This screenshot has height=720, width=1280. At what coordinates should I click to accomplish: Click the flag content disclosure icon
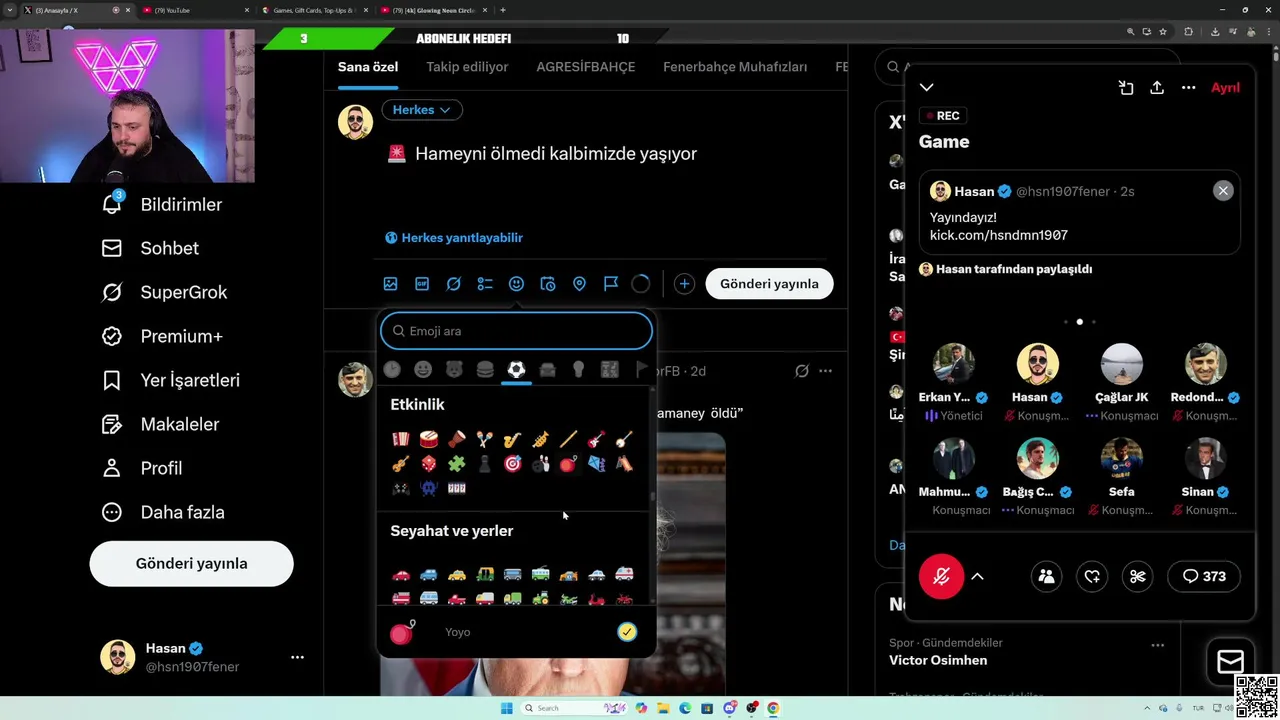tap(611, 284)
